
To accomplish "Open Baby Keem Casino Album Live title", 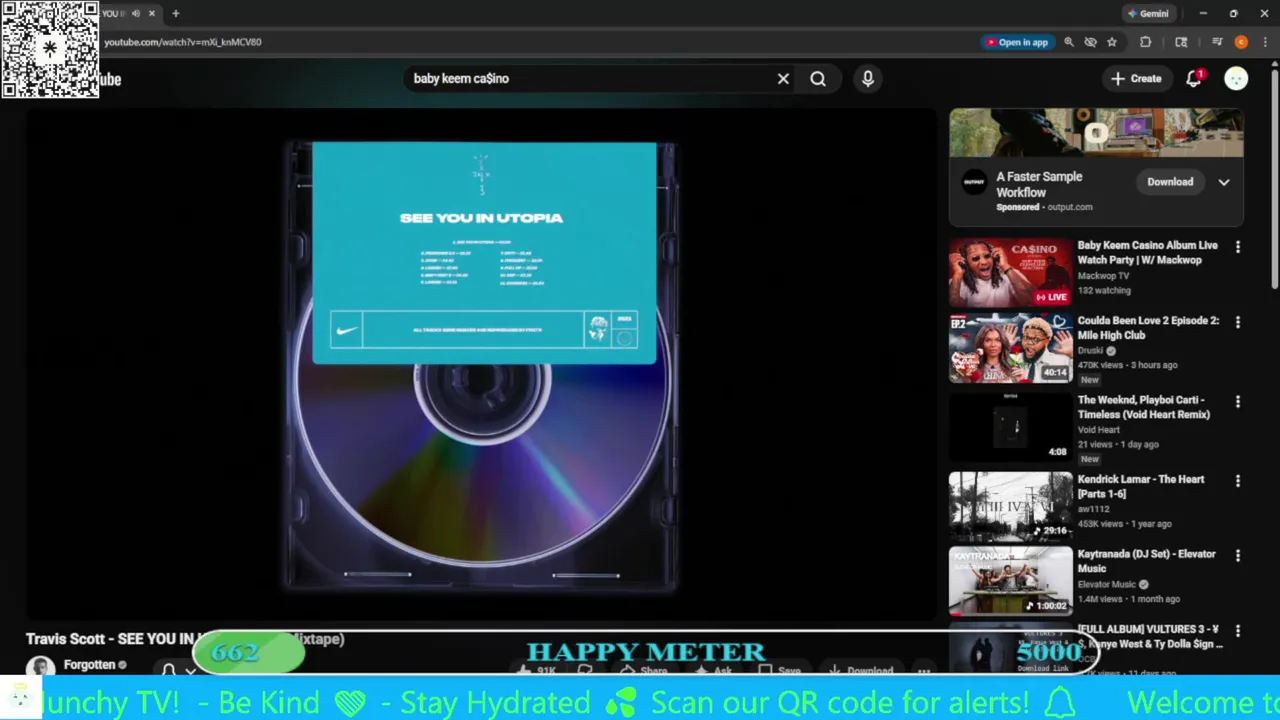I will (x=1147, y=252).
